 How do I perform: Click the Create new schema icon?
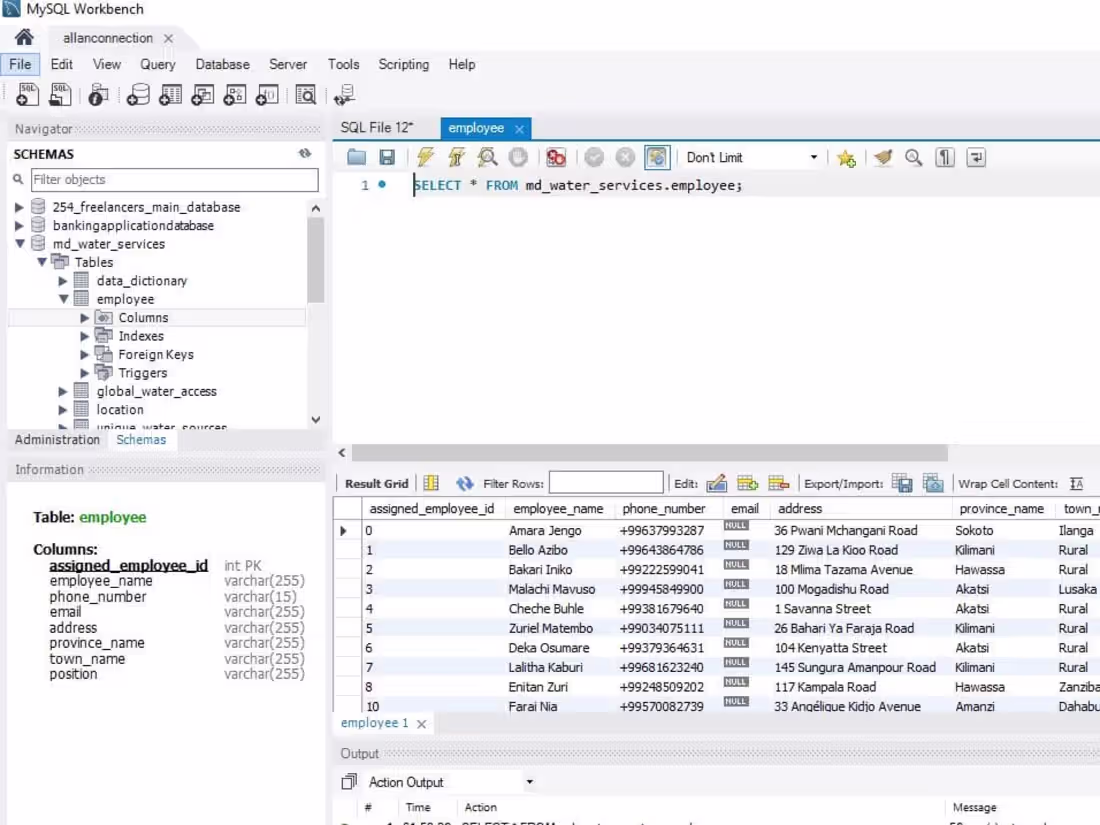(x=139, y=95)
